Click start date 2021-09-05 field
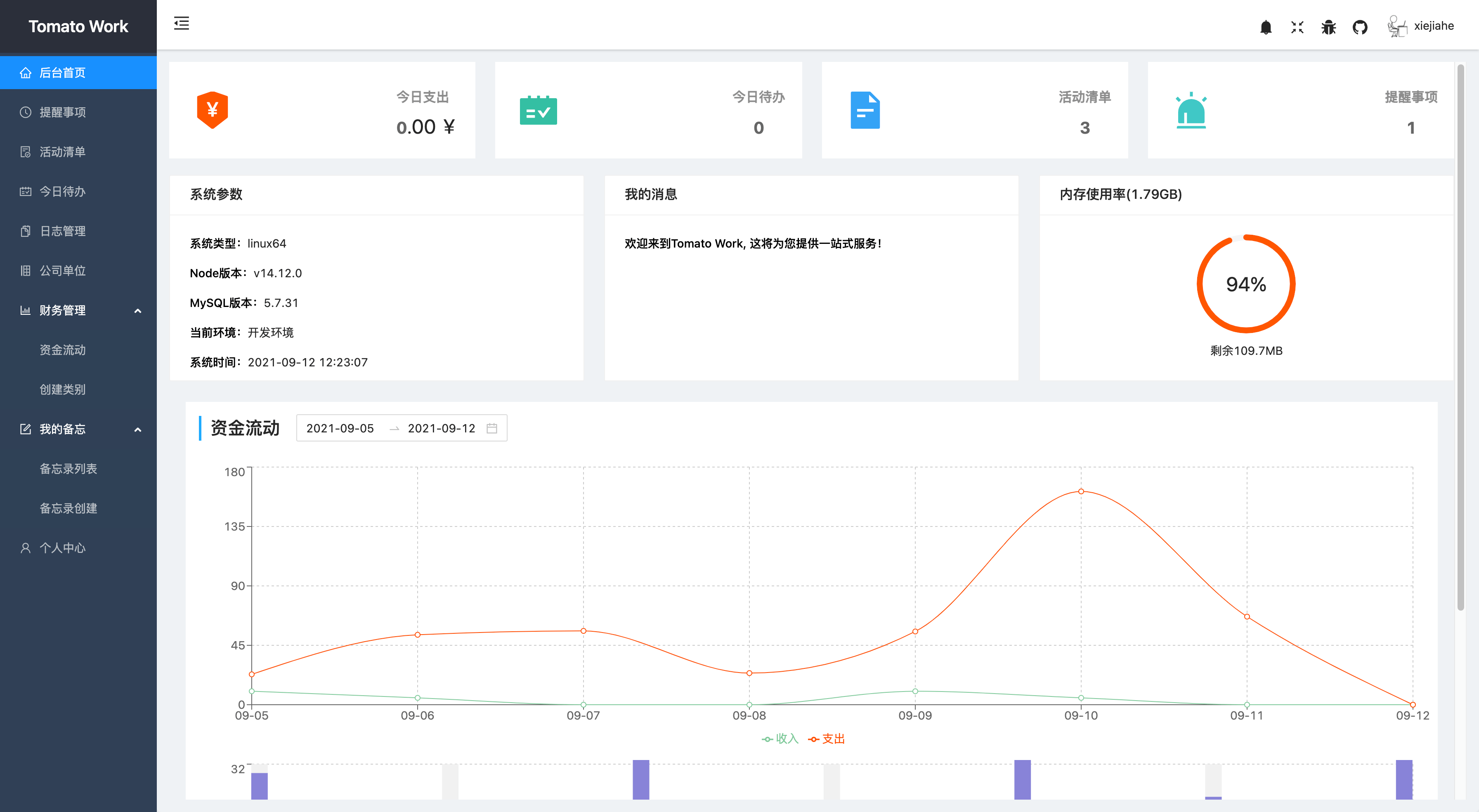 pyautogui.click(x=340, y=428)
